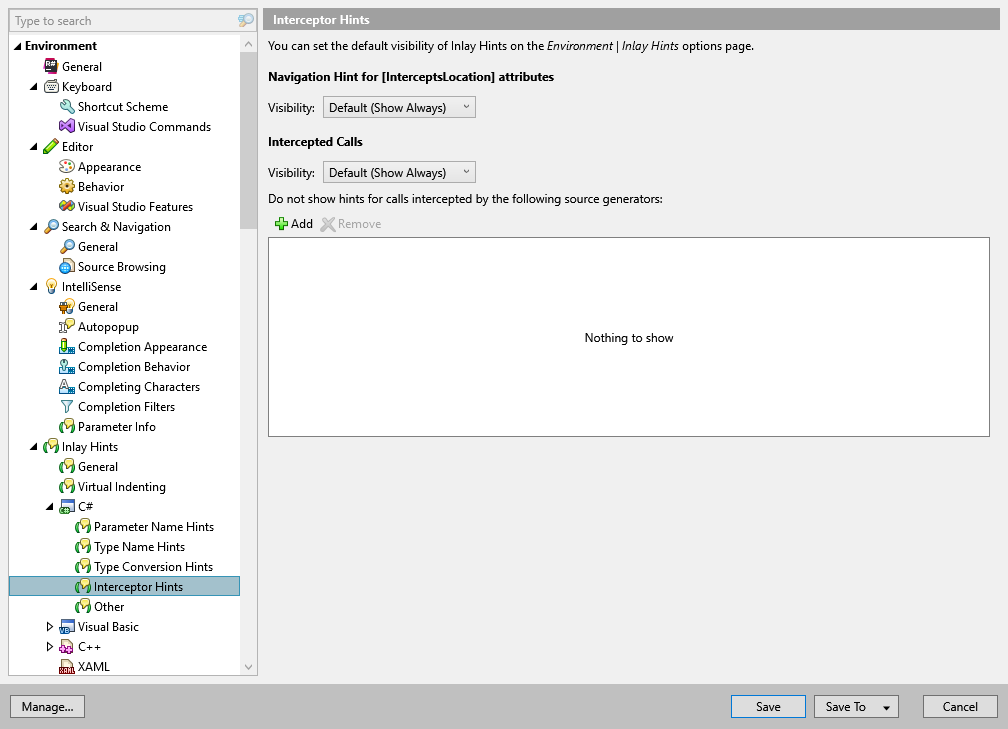Image resolution: width=1008 pixels, height=729 pixels.
Task: Expand the C++ tree node
Action: [50, 647]
